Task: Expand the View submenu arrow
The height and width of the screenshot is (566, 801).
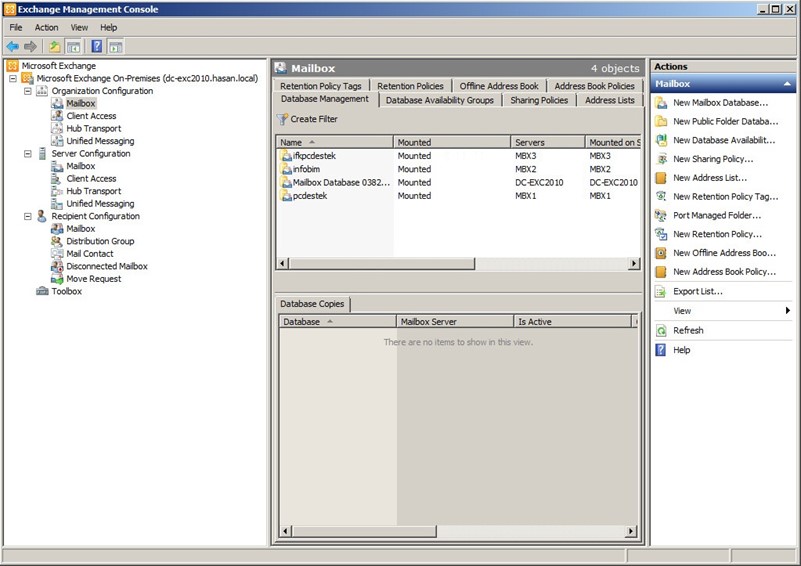Action: 788,311
